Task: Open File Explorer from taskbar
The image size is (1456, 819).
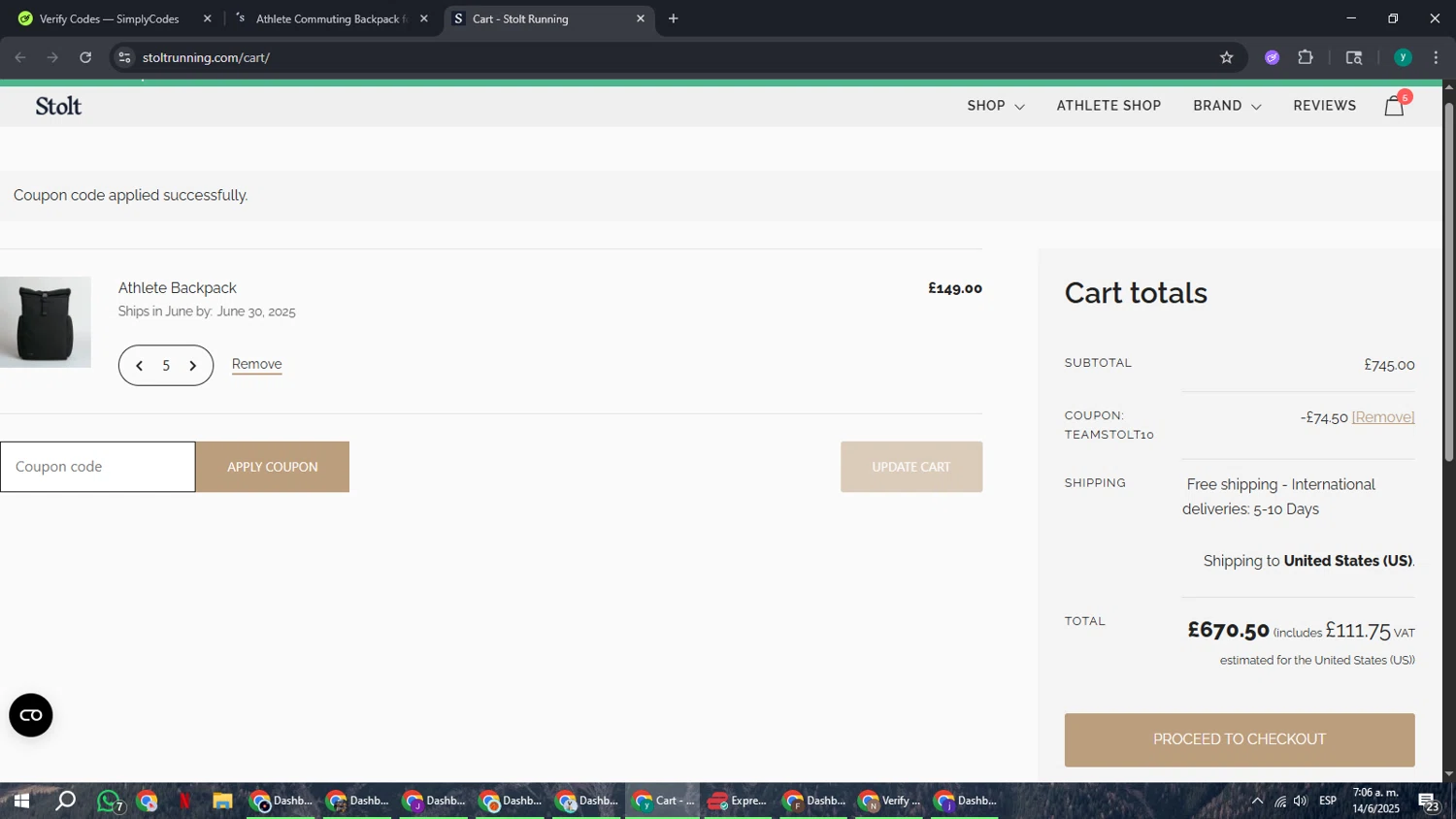Action: tap(222, 802)
